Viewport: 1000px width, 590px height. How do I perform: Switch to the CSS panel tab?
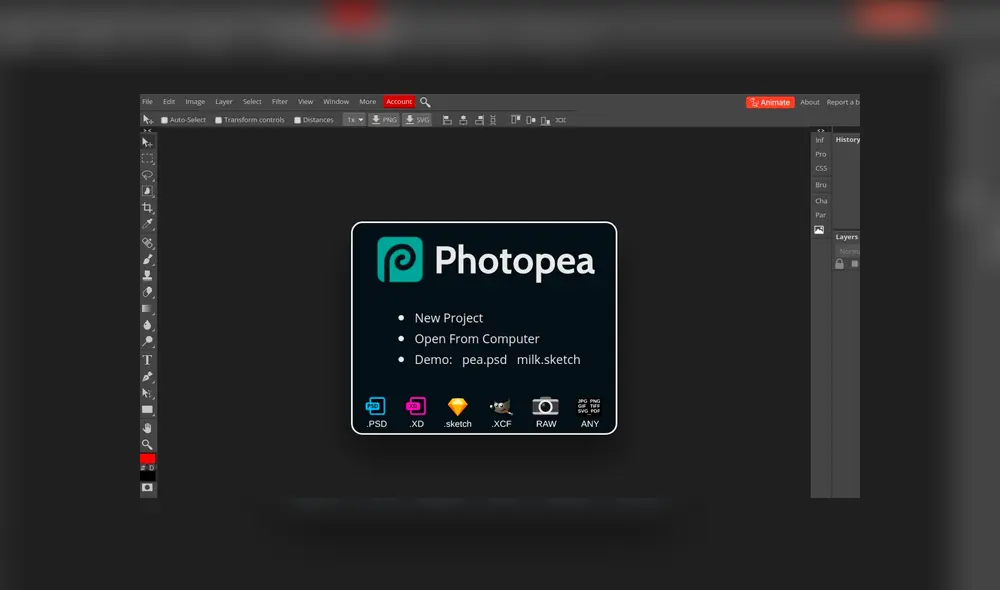click(820, 168)
